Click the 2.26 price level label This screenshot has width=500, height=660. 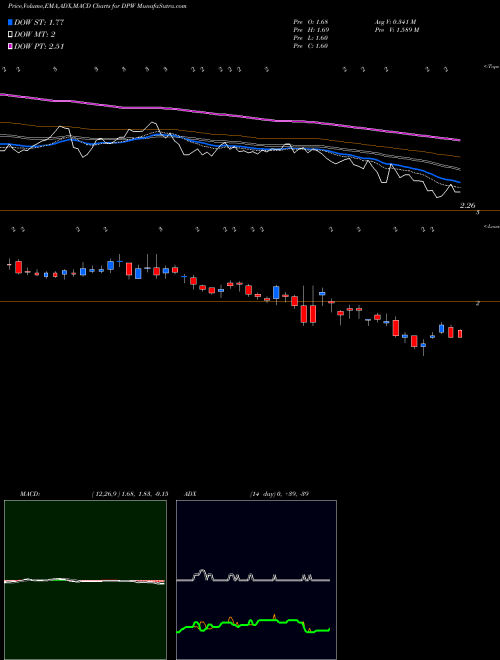click(x=467, y=206)
